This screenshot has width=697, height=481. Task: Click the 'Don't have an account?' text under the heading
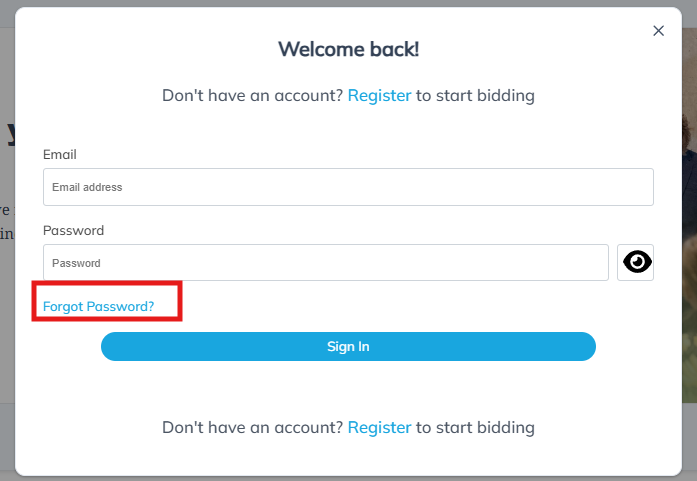pyautogui.click(x=252, y=96)
